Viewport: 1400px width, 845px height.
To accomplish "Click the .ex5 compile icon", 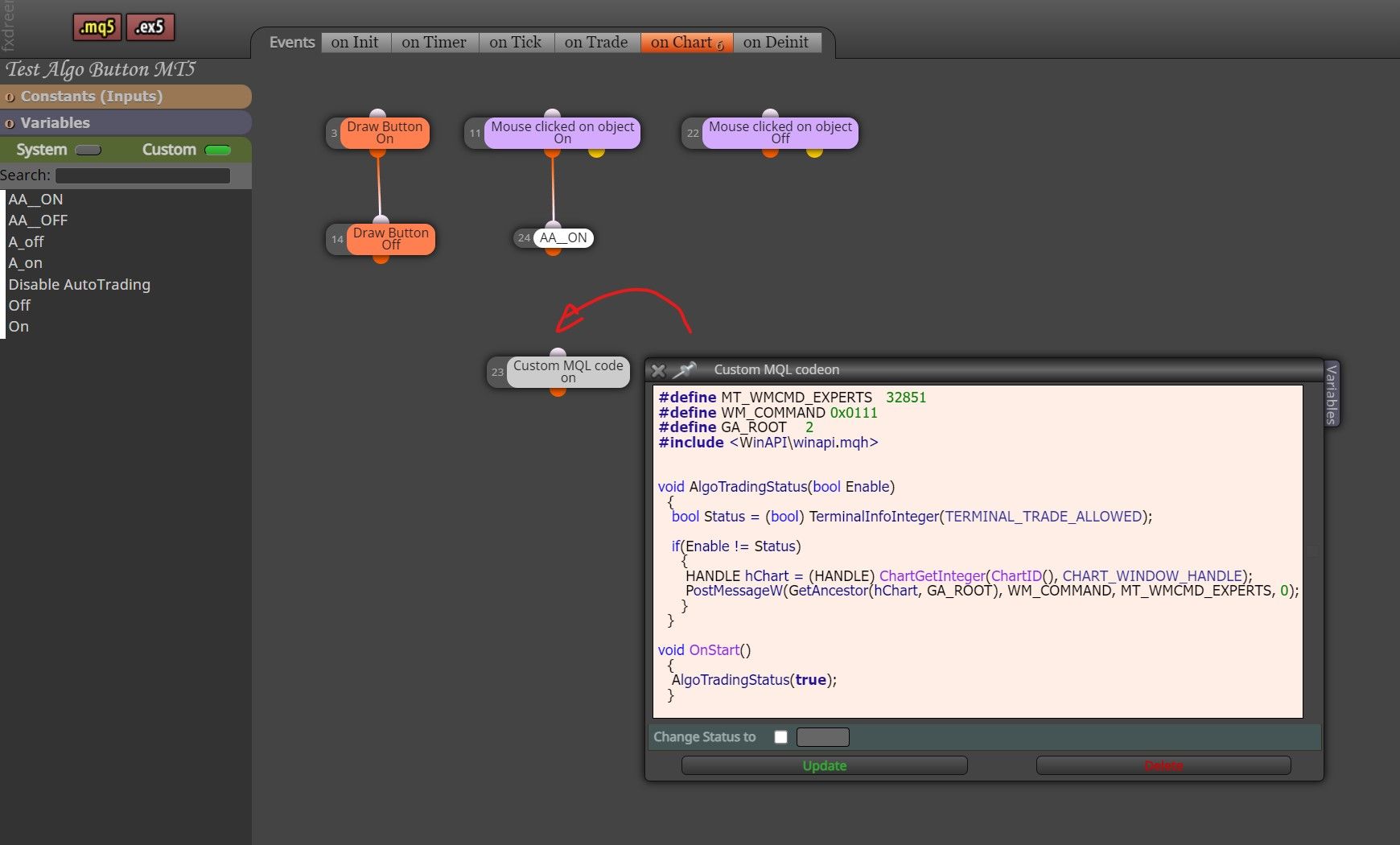I will coord(150,27).
